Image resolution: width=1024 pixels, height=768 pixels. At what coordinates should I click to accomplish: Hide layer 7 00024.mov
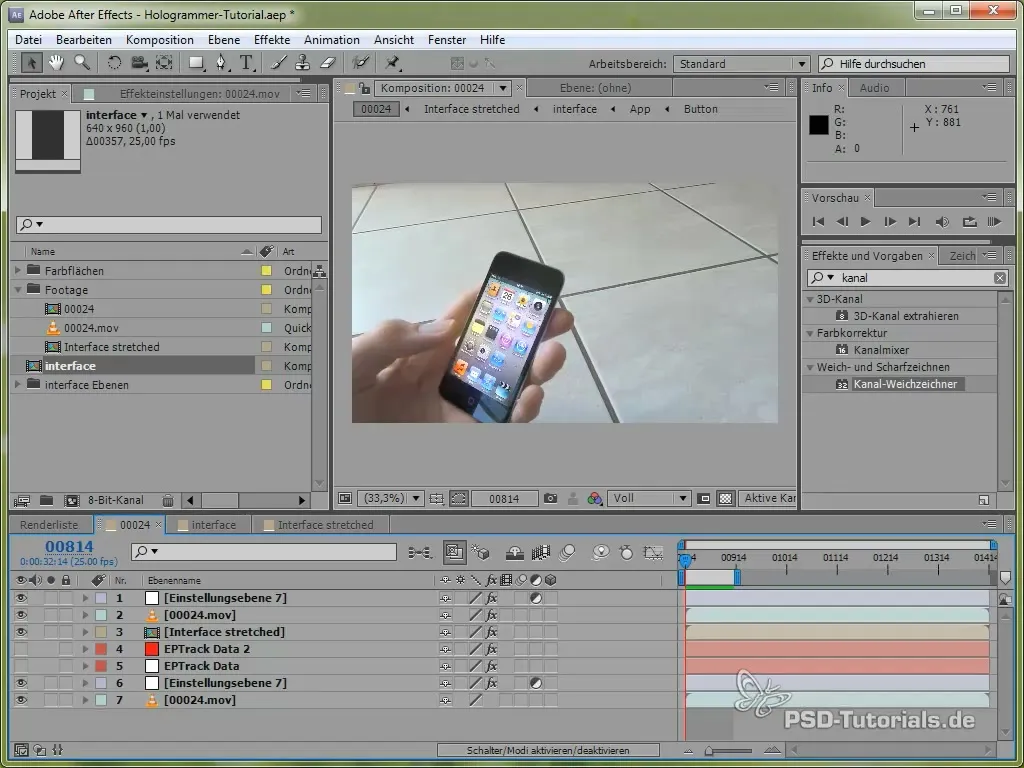click(x=21, y=699)
